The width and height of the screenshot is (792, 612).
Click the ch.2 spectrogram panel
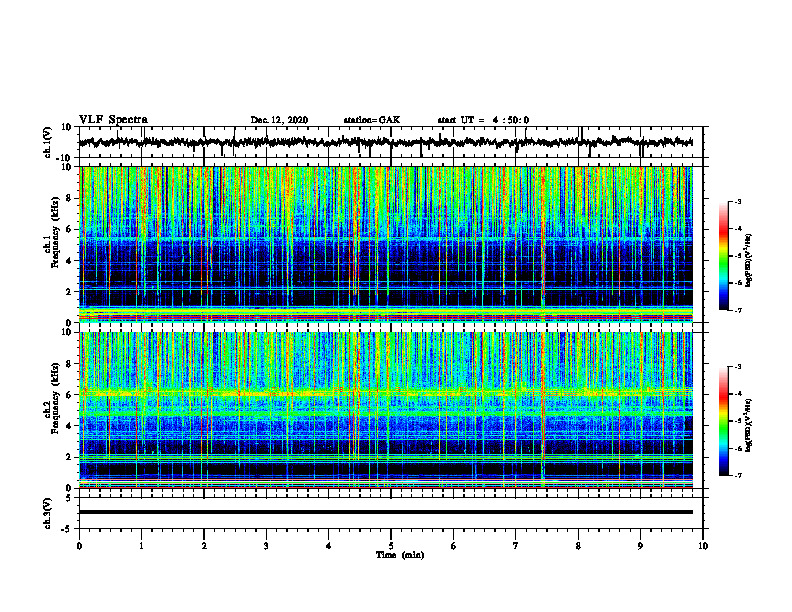pos(385,410)
